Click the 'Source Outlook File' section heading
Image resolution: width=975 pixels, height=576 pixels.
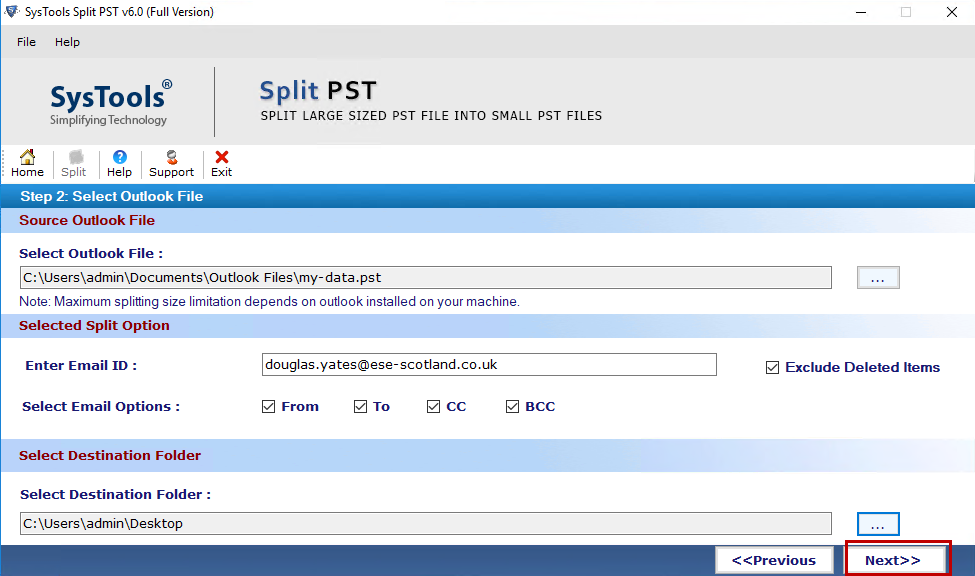(87, 220)
